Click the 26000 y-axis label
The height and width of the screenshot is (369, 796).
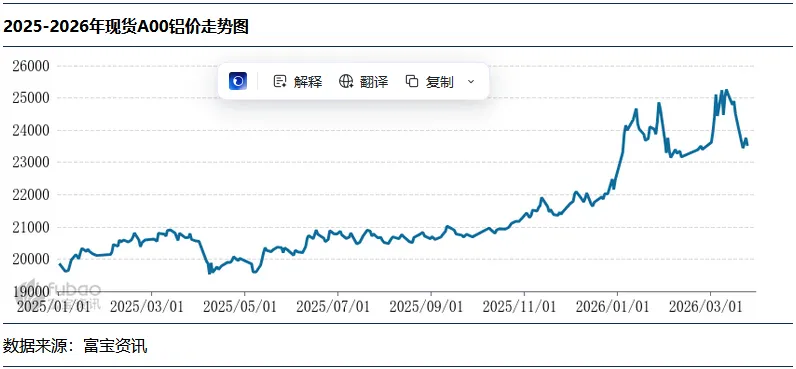pyautogui.click(x=30, y=66)
